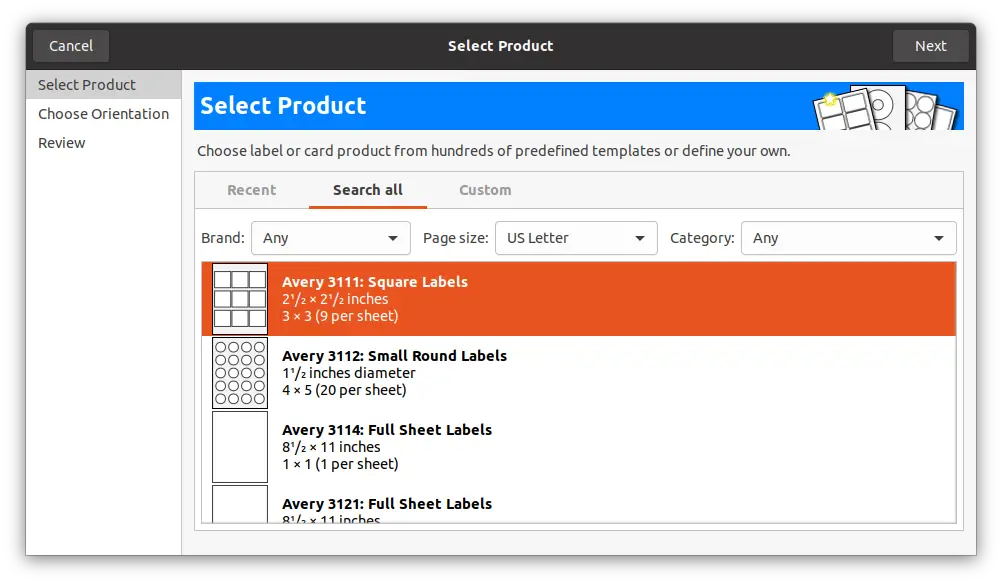Click the Cancel button
The width and height of the screenshot is (1002, 584).
(x=71, y=46)
